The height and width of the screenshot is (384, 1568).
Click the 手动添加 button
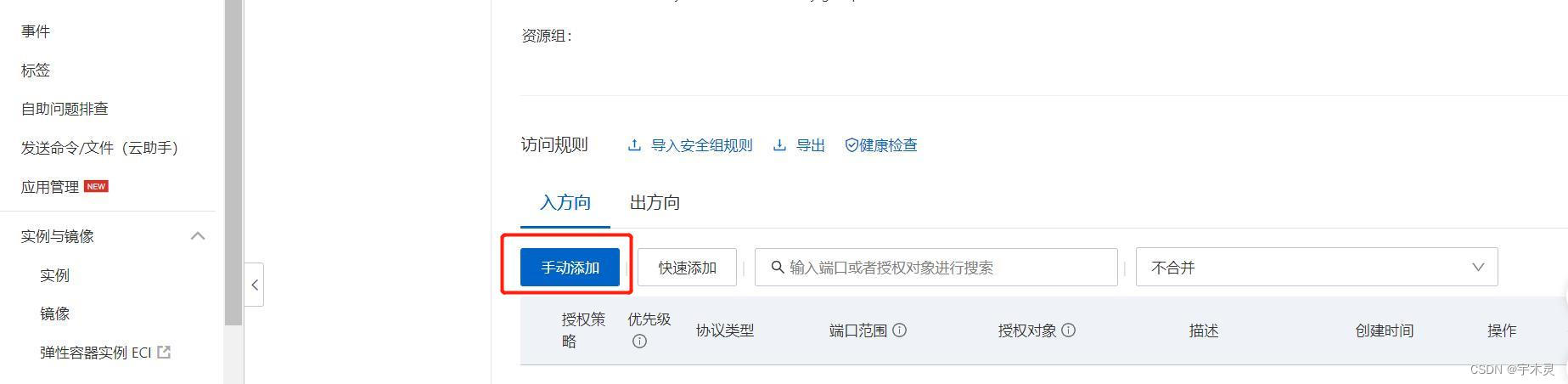[x=570, y=268]
